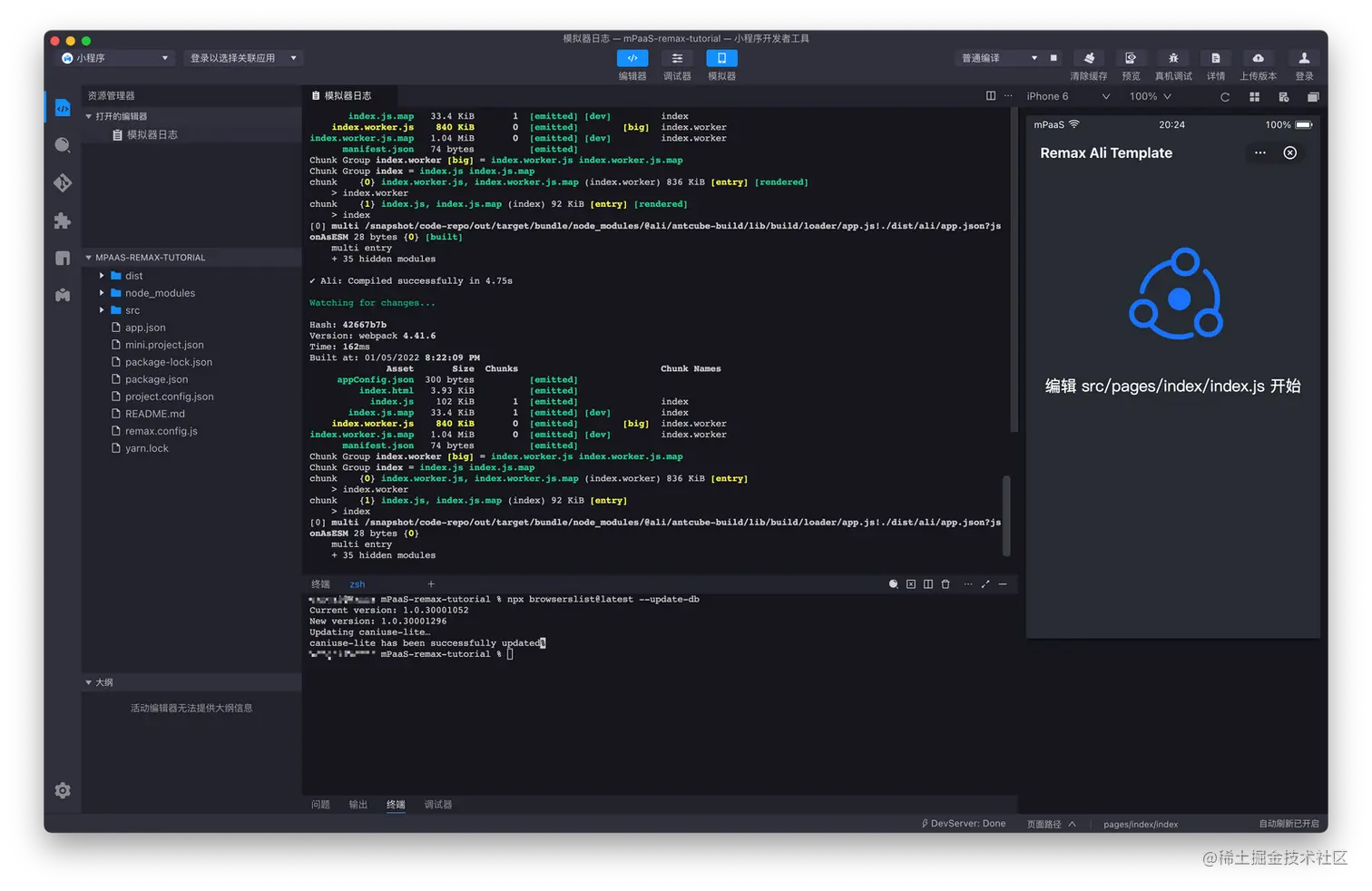
Task: Split the terminal panel
Action: 928,584
